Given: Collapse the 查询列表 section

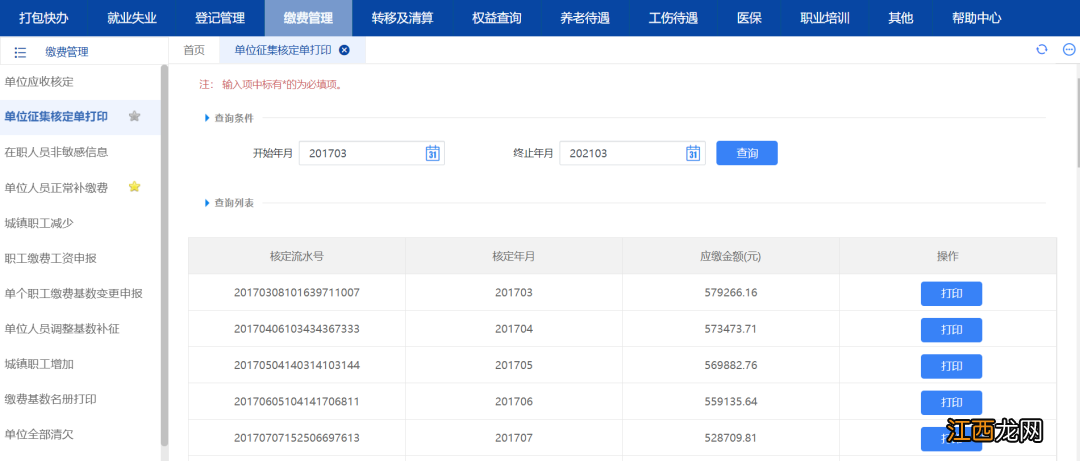Looking at the screenshot, I should pyautogui.click(x=207, y=203).
